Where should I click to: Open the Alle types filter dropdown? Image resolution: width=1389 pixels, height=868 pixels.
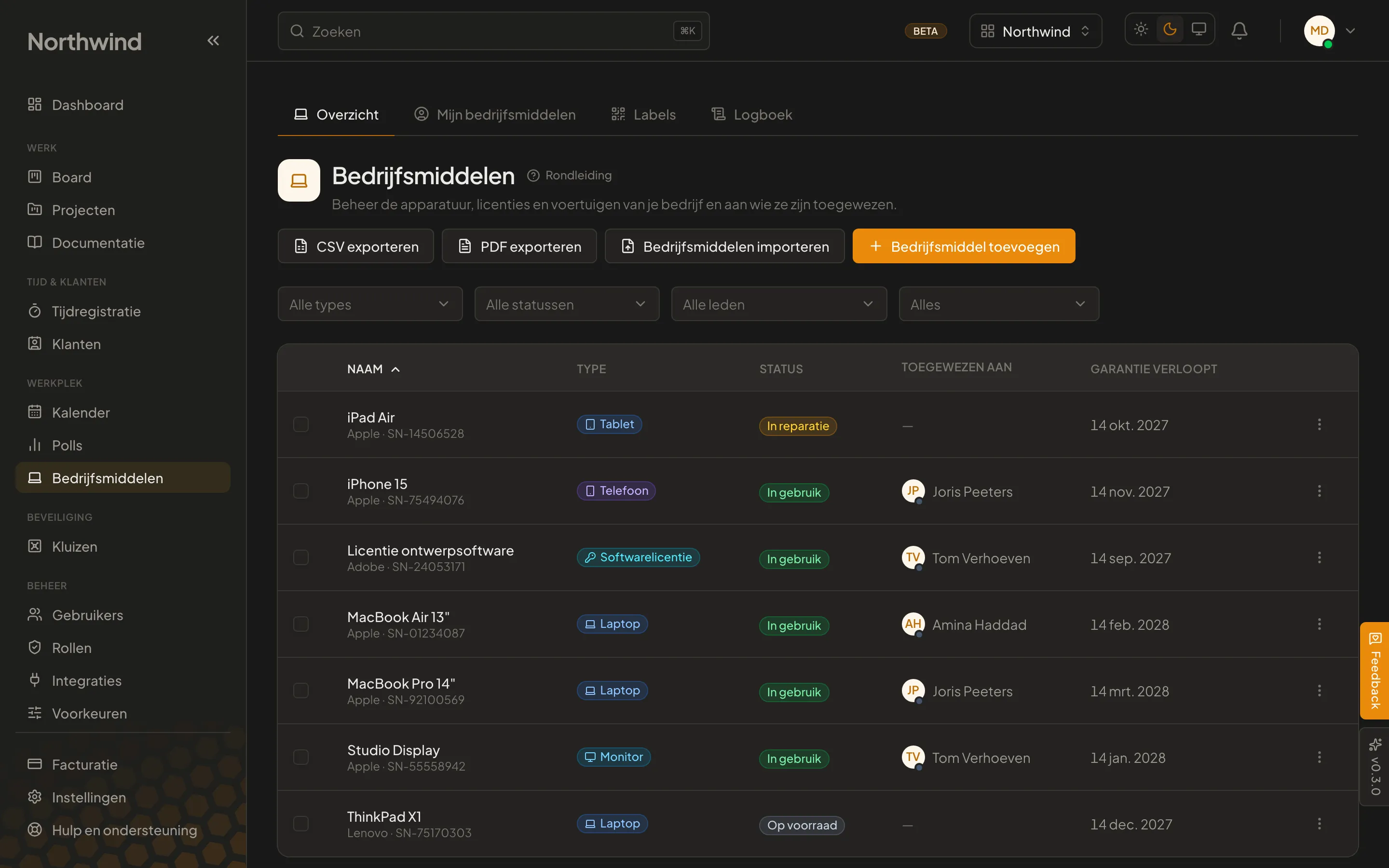coord(370,304)
